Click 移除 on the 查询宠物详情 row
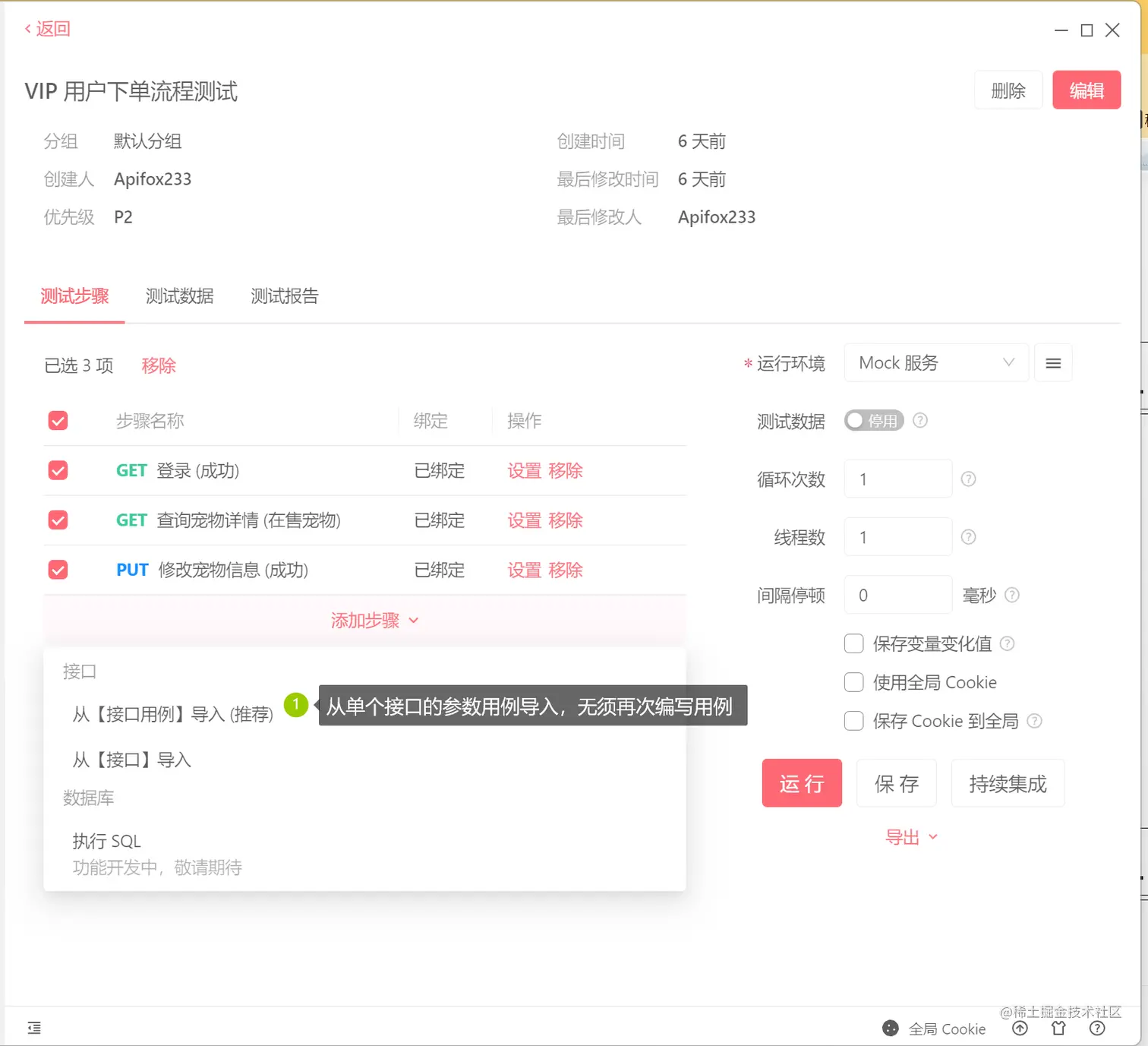Screen dimensions: 1148x1046 click(566, 520)
